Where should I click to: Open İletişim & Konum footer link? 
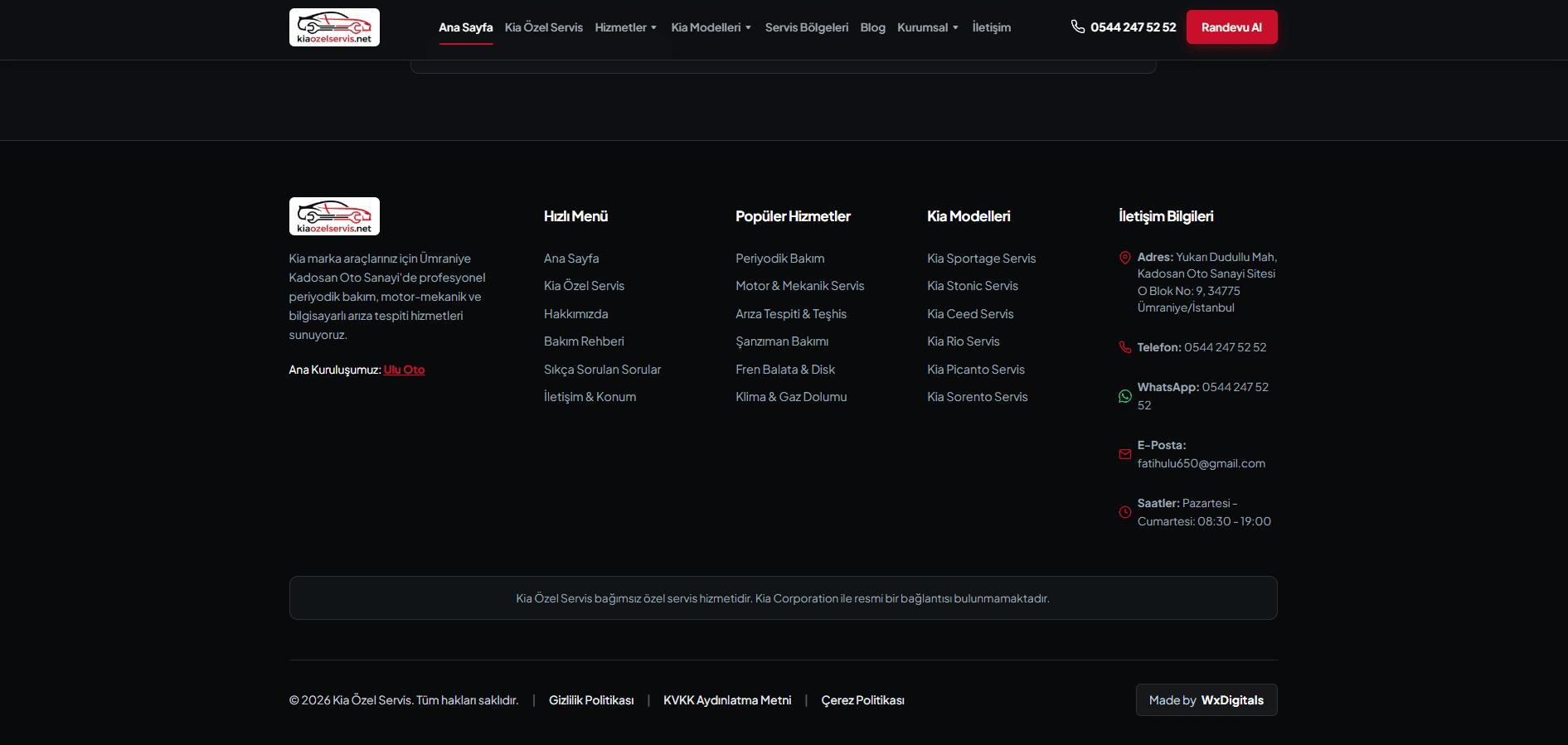tap(590, 397)
